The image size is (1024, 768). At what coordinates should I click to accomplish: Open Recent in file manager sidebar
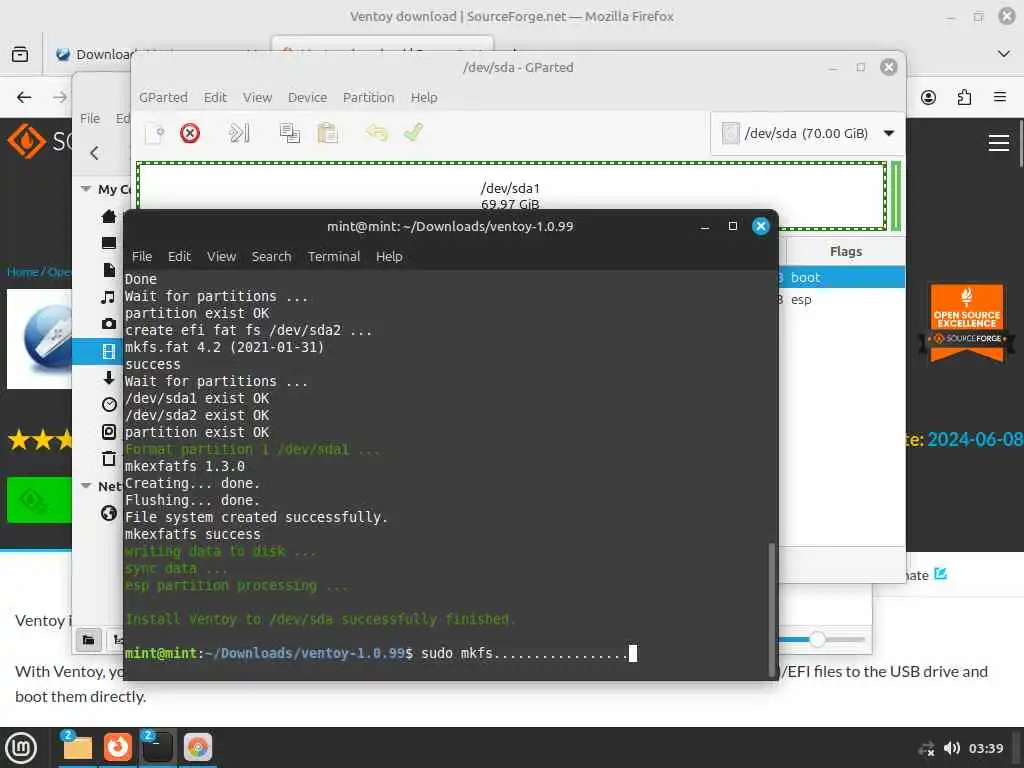point(109,405)
